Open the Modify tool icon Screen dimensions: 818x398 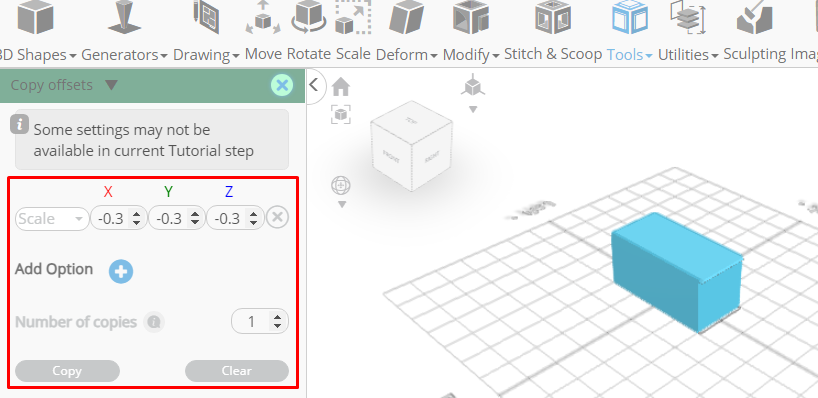pos(471,17)
